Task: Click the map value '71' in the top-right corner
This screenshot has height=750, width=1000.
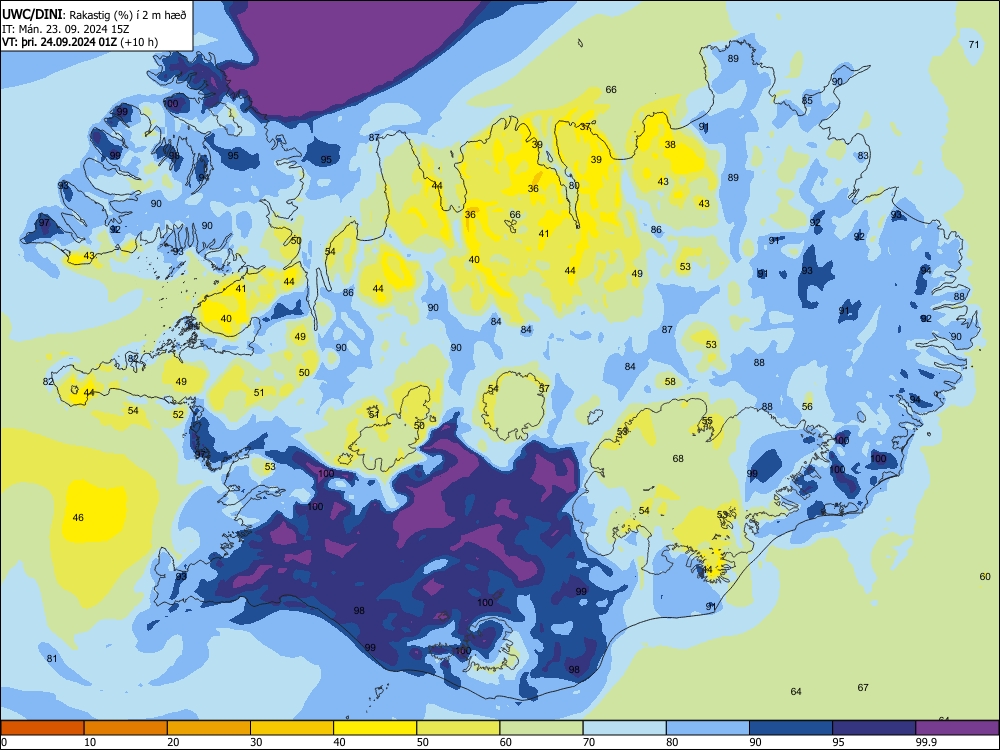Action: (973, 45)
